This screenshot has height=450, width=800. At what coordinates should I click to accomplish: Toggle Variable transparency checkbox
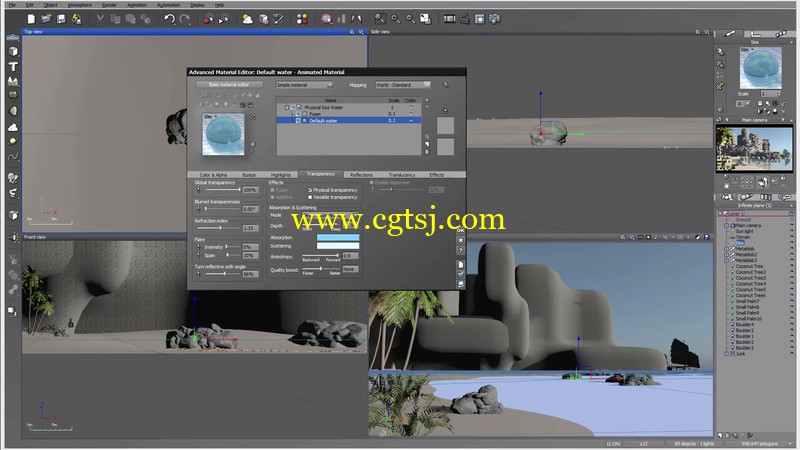(x=310, y=197)
